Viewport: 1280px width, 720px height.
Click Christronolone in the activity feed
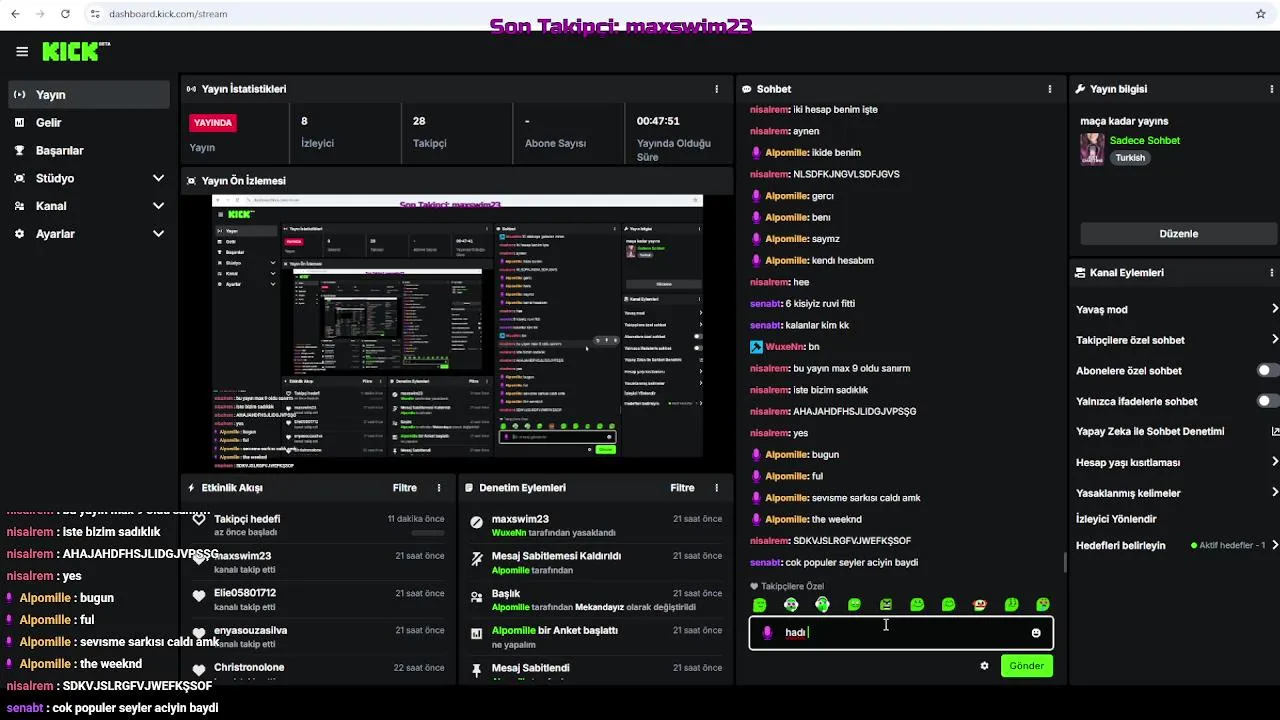(249, 668)
